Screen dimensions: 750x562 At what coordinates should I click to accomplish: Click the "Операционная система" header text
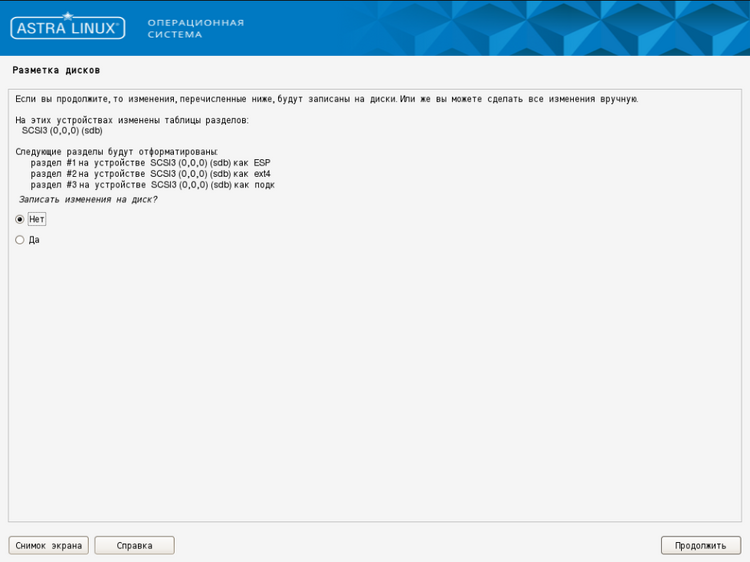click(195, 28)
